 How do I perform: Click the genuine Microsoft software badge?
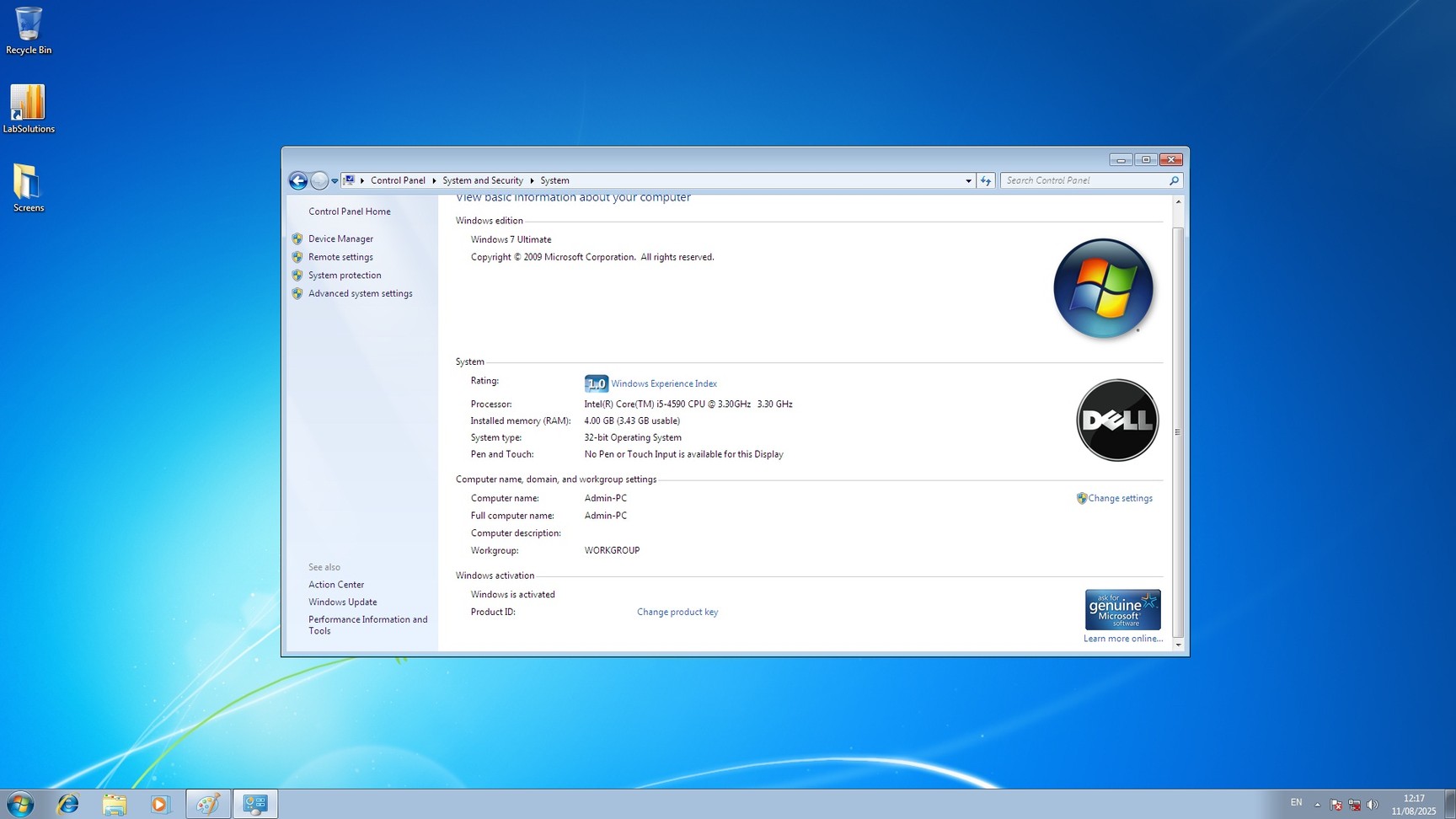click(x=1122, y=610)
